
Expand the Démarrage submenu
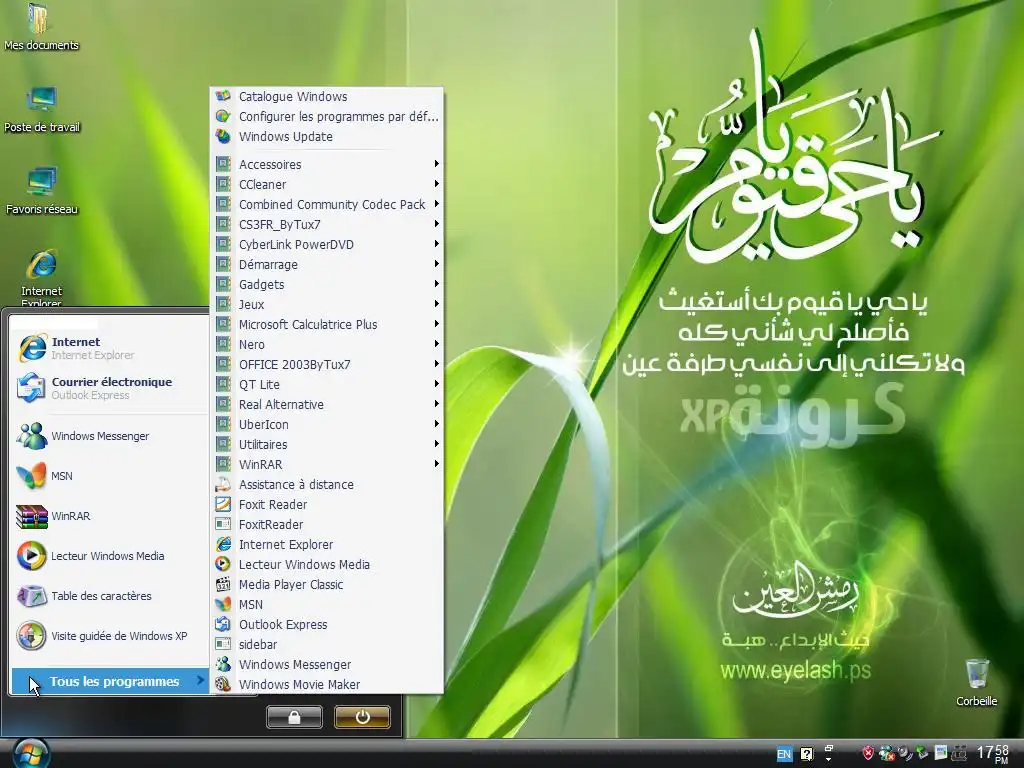point(327,264)
